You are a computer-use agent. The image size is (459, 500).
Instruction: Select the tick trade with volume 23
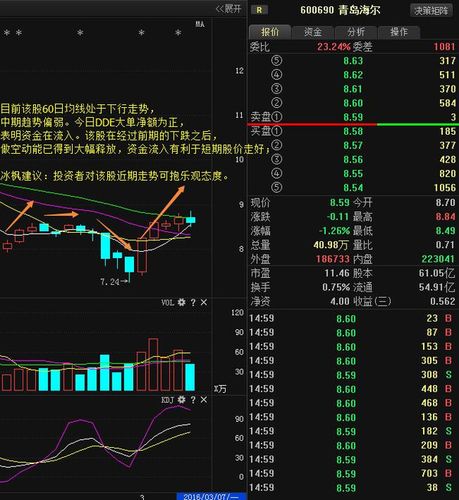coord(432,319)
